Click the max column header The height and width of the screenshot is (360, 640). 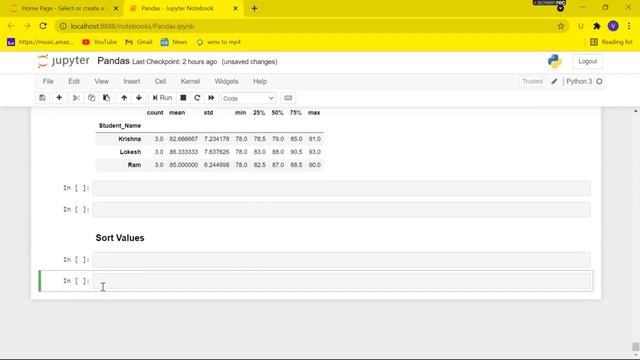[314, 113]
